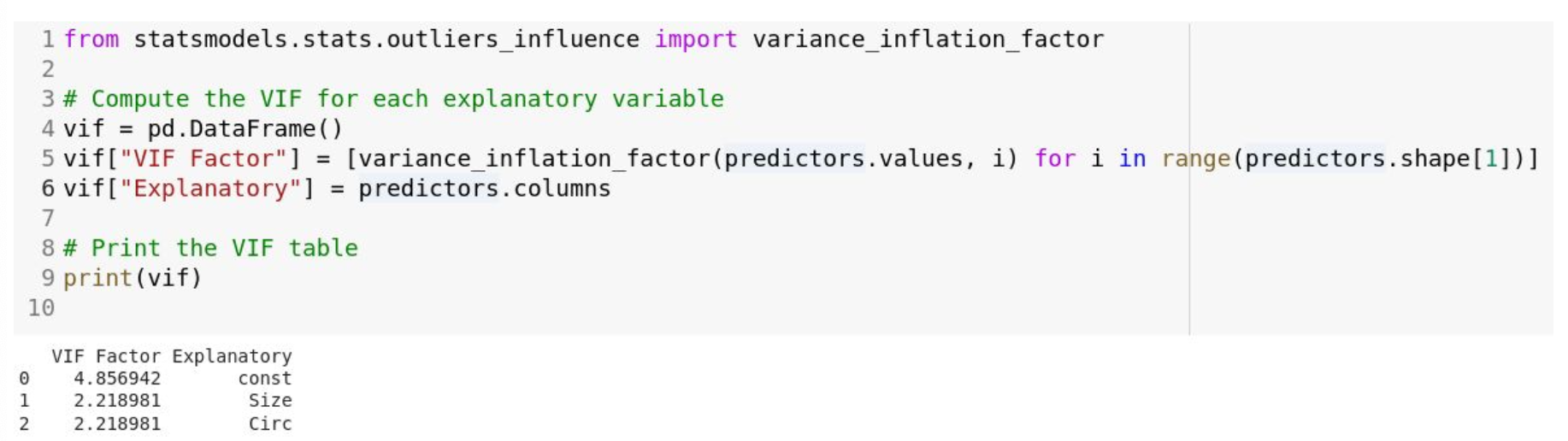The width and height of the screenshot is (1568, 441).
Task: Click the 'from' keyword on line 1
Action: tap(91, 39)
